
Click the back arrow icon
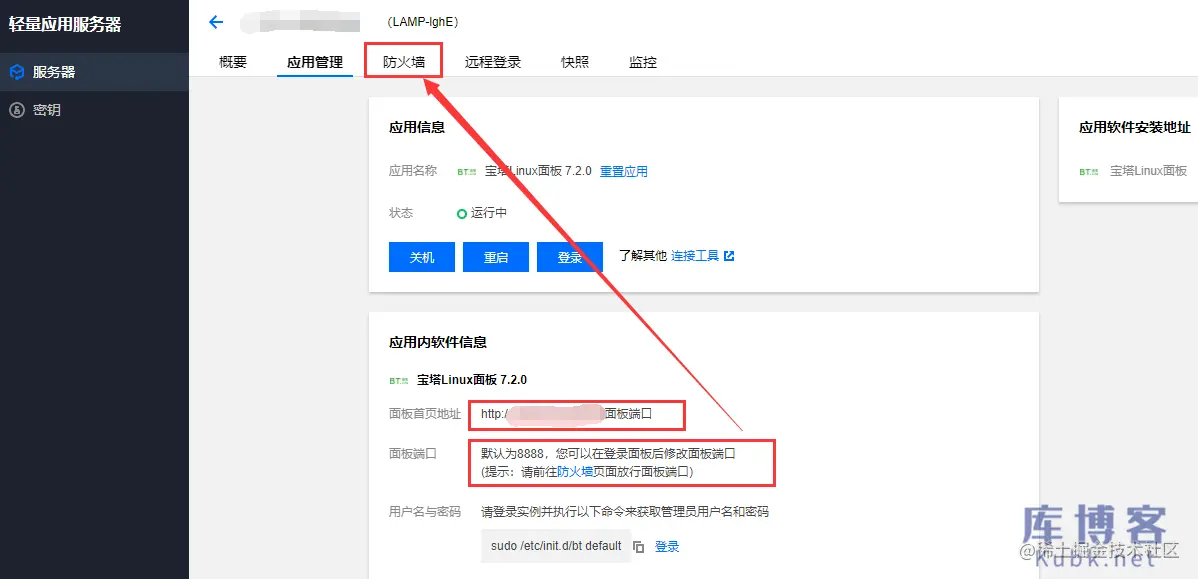coord(216,22)
